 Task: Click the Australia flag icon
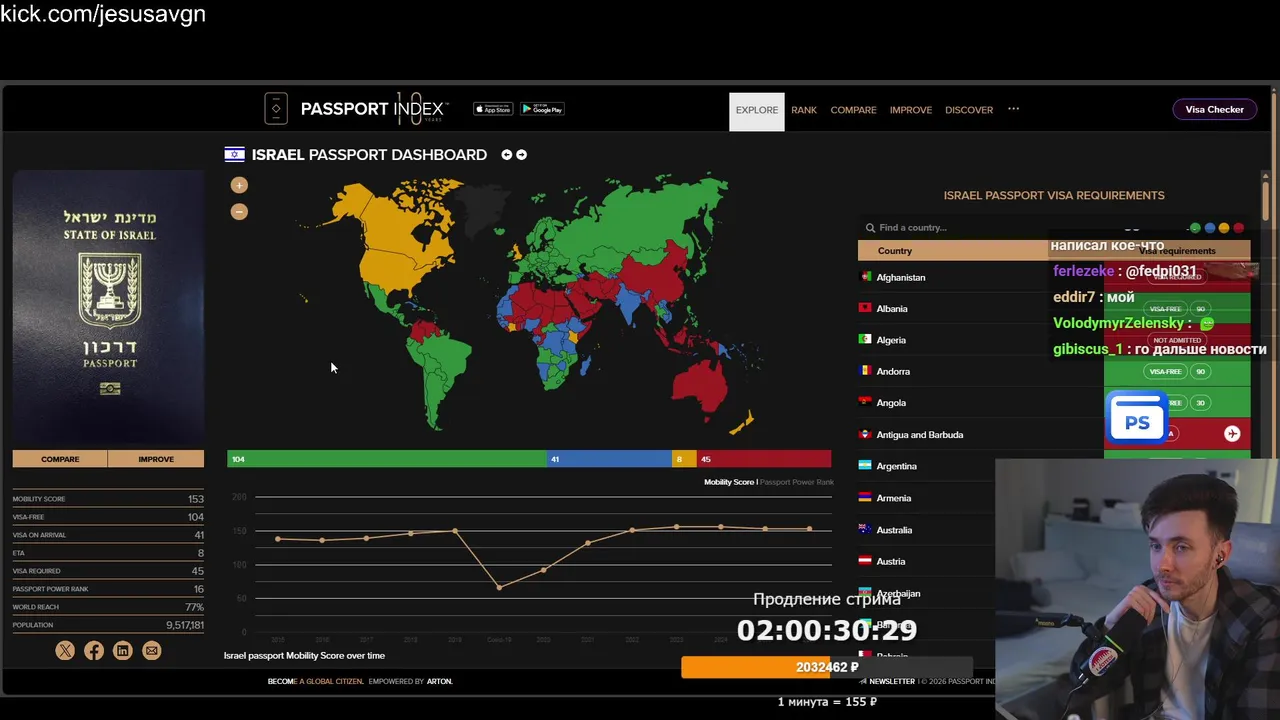865,529
